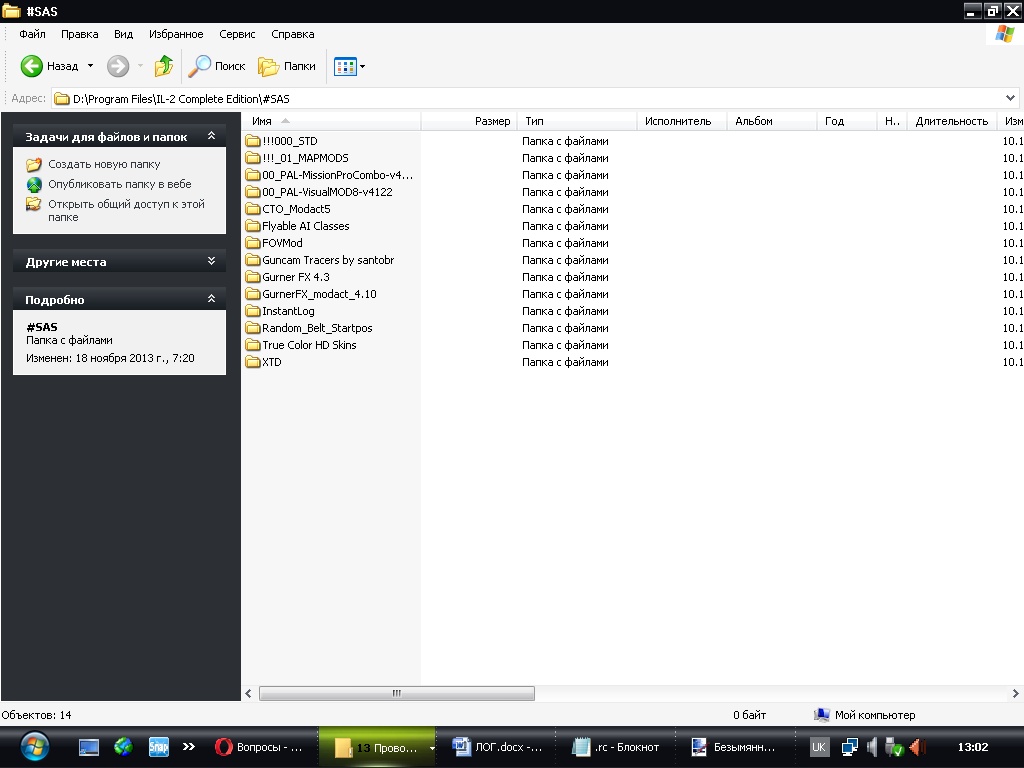This screenshot has height=768, width=1024.
Task: Launch the globe browser quick launch icon
Action: pos(123,746)
